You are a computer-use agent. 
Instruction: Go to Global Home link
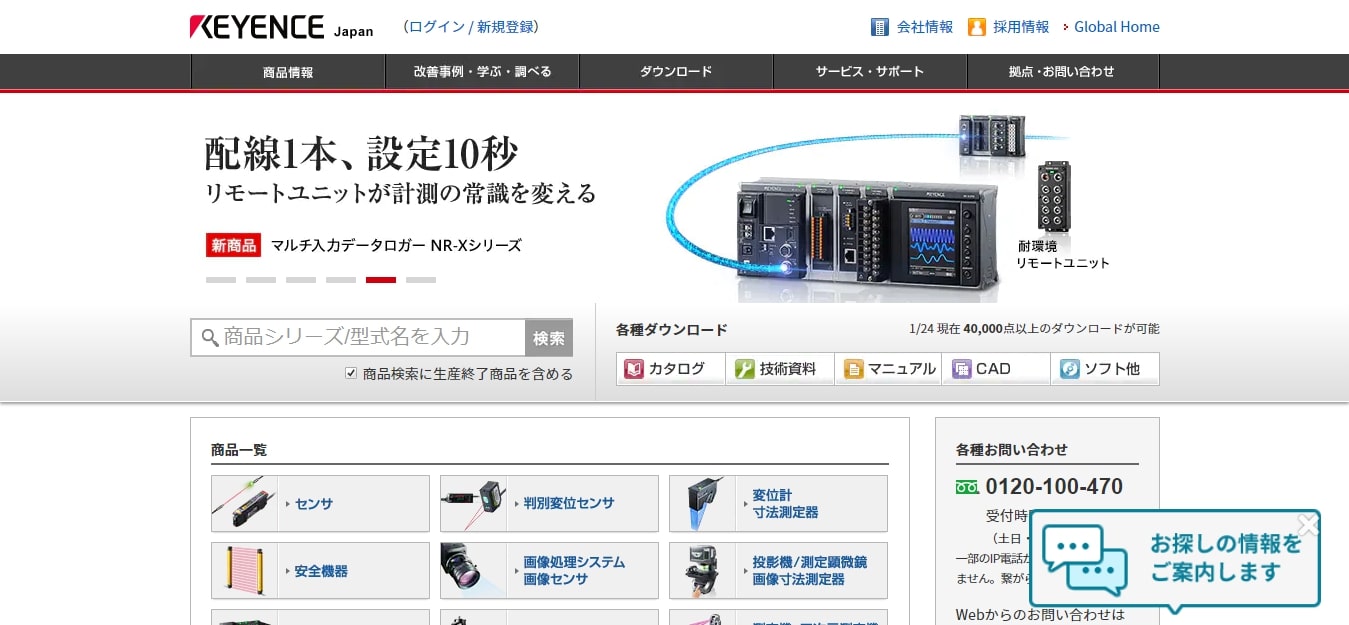coord(1117,27)
